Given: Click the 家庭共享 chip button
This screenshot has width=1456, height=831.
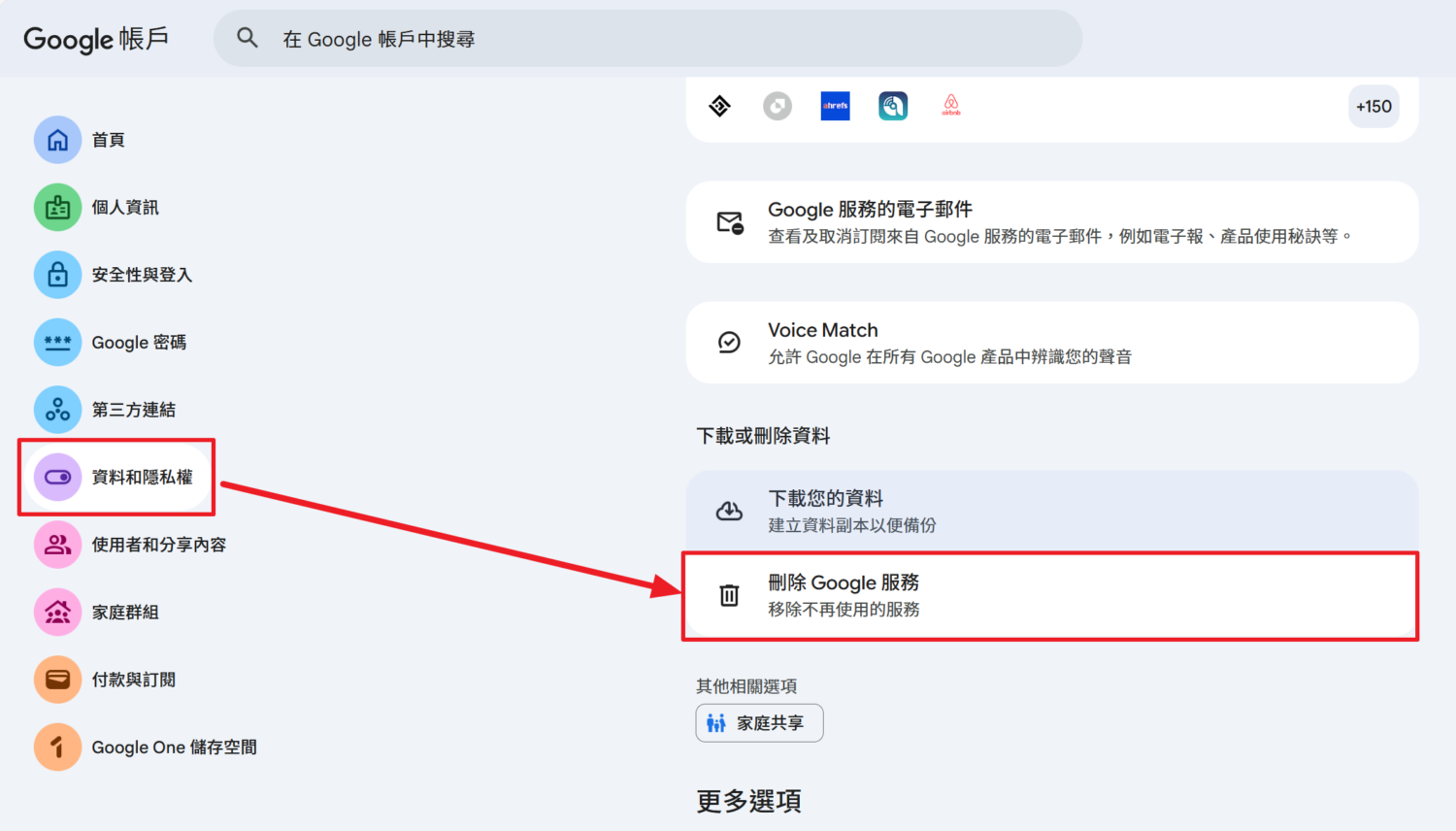Looking at the screenshot, I should point(759,723).
